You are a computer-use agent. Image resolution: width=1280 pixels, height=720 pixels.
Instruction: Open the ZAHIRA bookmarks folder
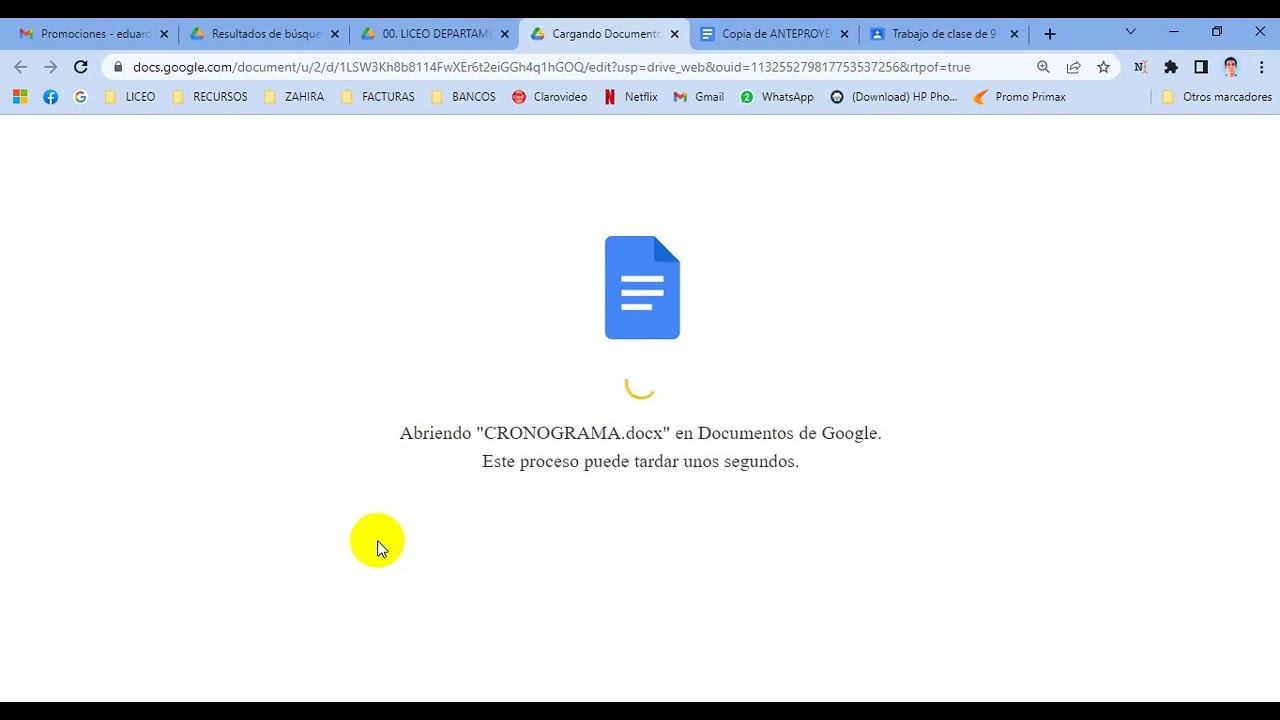coord(295,97)
